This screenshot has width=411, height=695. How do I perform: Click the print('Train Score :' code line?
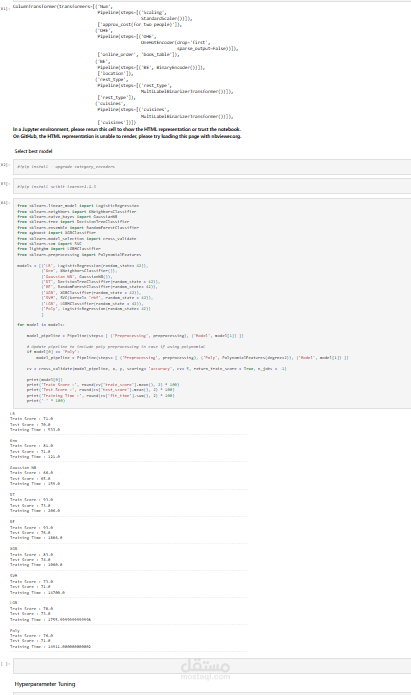click(x=103, y=384)
